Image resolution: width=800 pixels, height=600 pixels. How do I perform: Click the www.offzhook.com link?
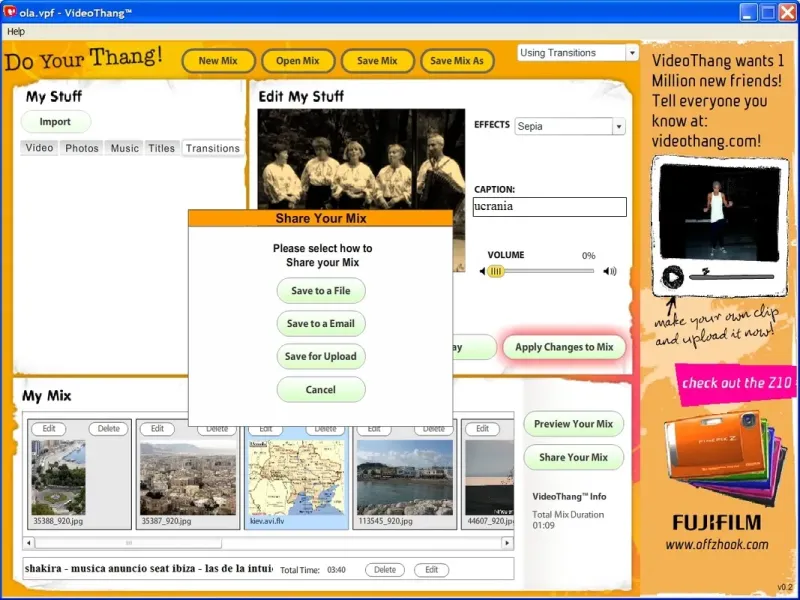717,544
